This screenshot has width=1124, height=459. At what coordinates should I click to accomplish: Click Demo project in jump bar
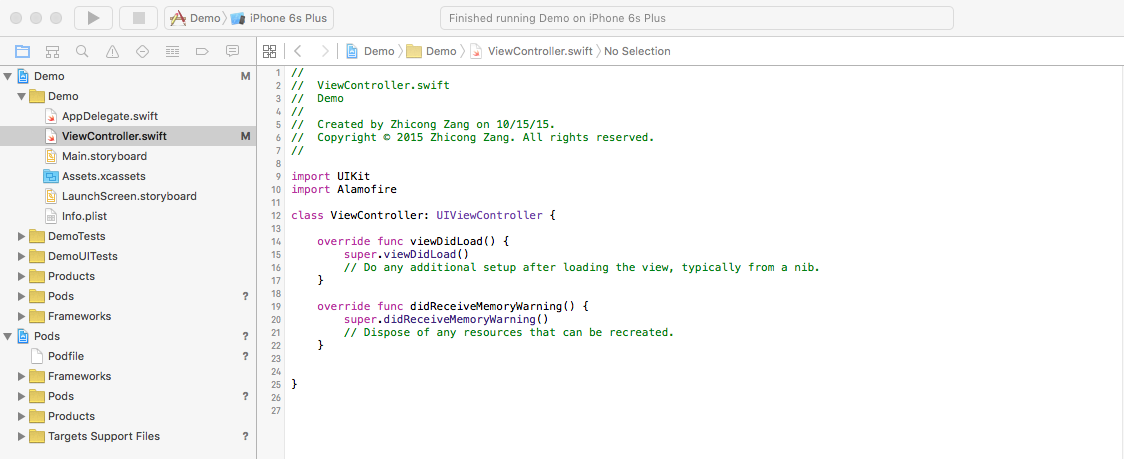[371, 51]
